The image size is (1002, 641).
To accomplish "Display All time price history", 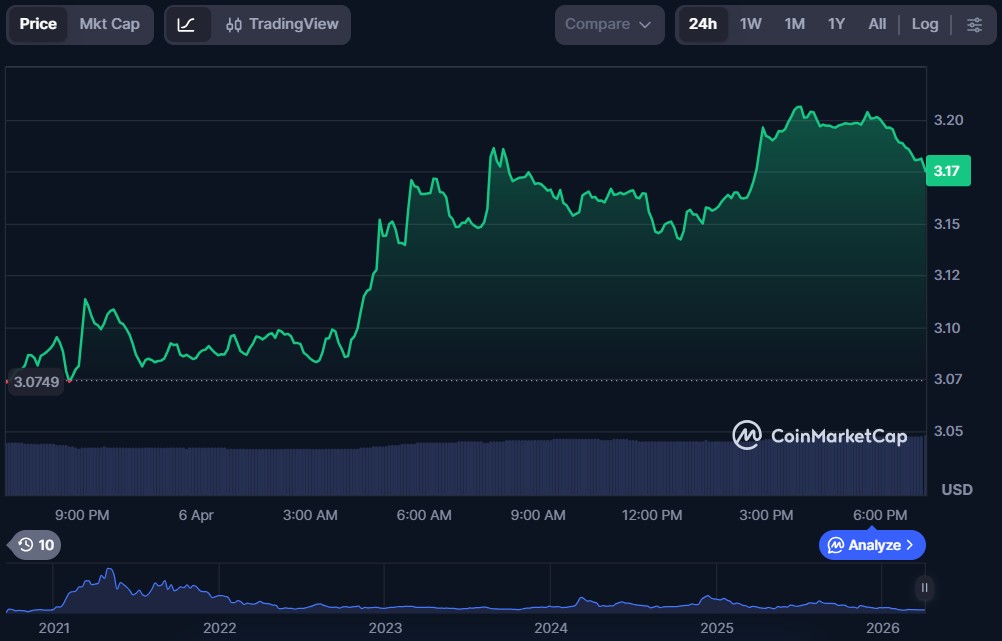I will click(877, 24).
